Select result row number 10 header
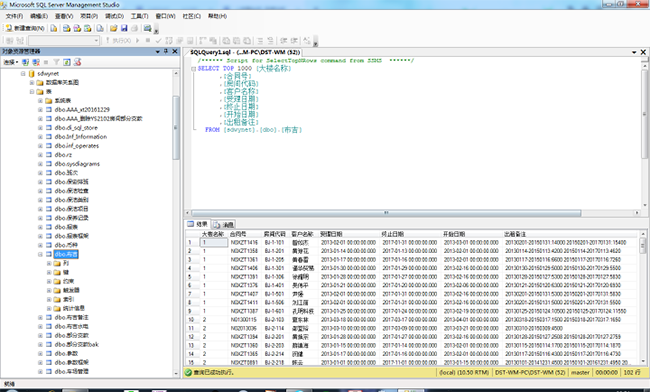Screen dimensions: 650x392 [192, 320]
